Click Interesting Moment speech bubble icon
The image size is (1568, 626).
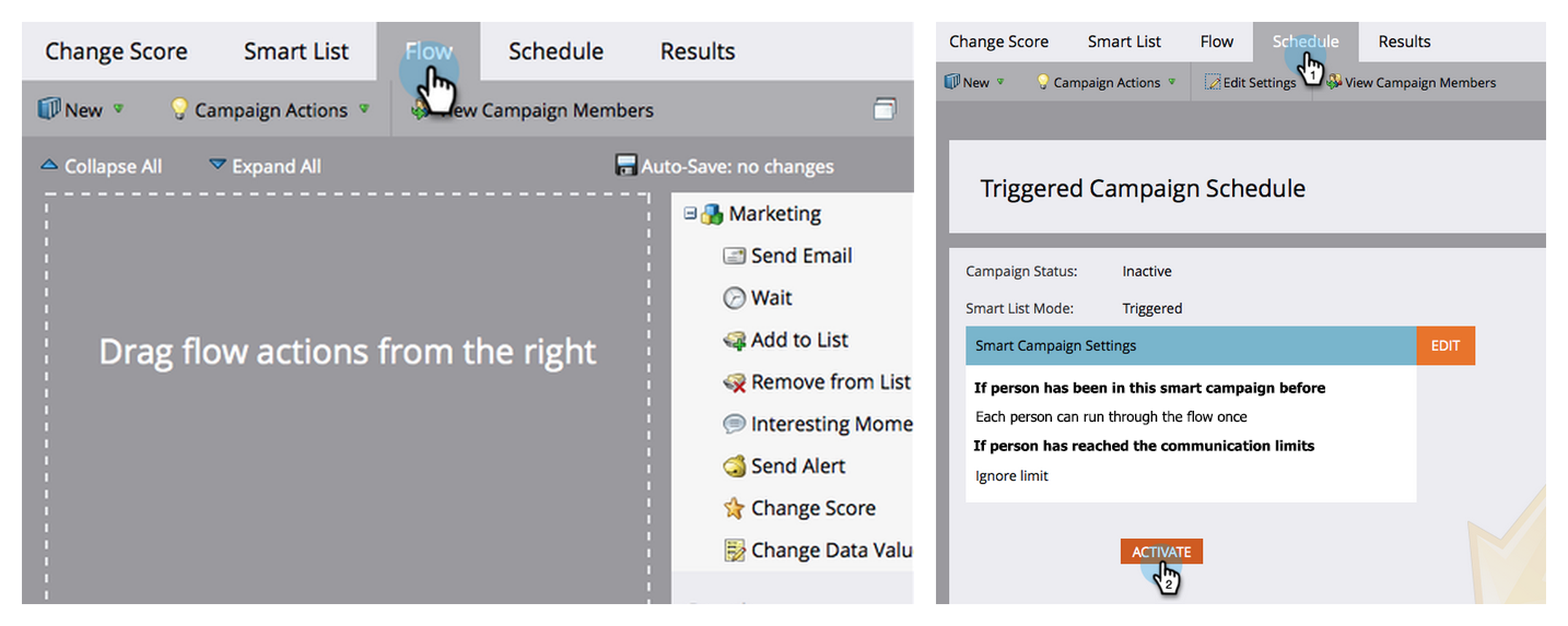click(733, 424)
